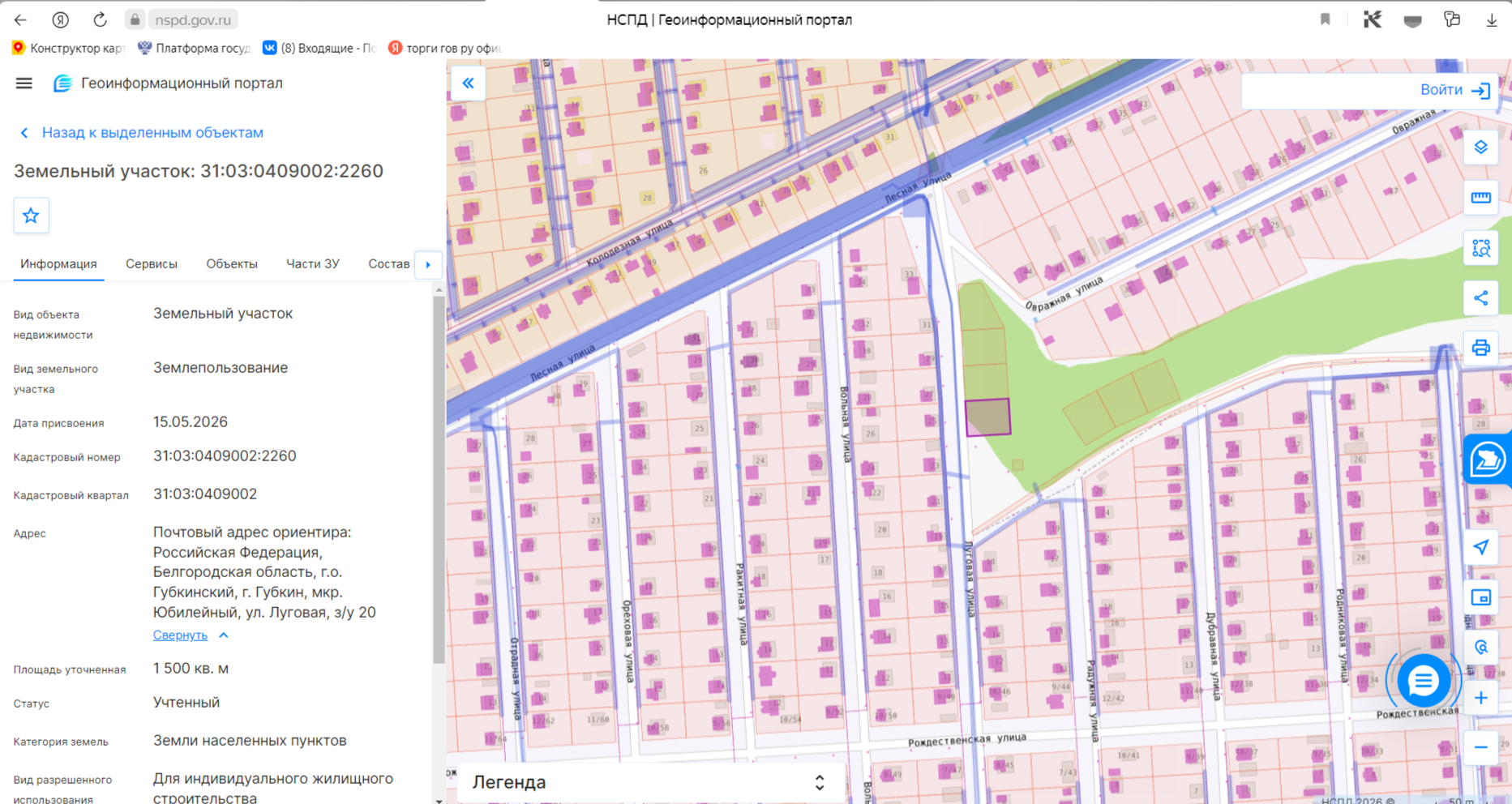1512x804 pixels.
Task: Activate the area search selection tool
Action: (1480, 248)
